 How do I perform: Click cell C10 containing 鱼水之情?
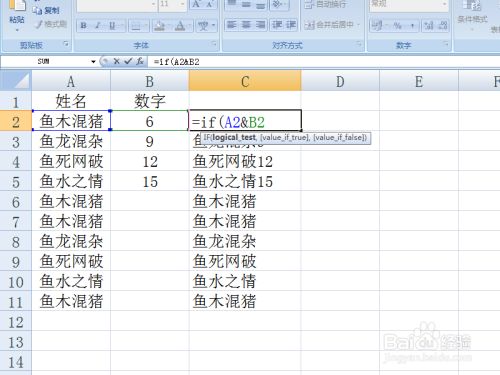point(245,281)
